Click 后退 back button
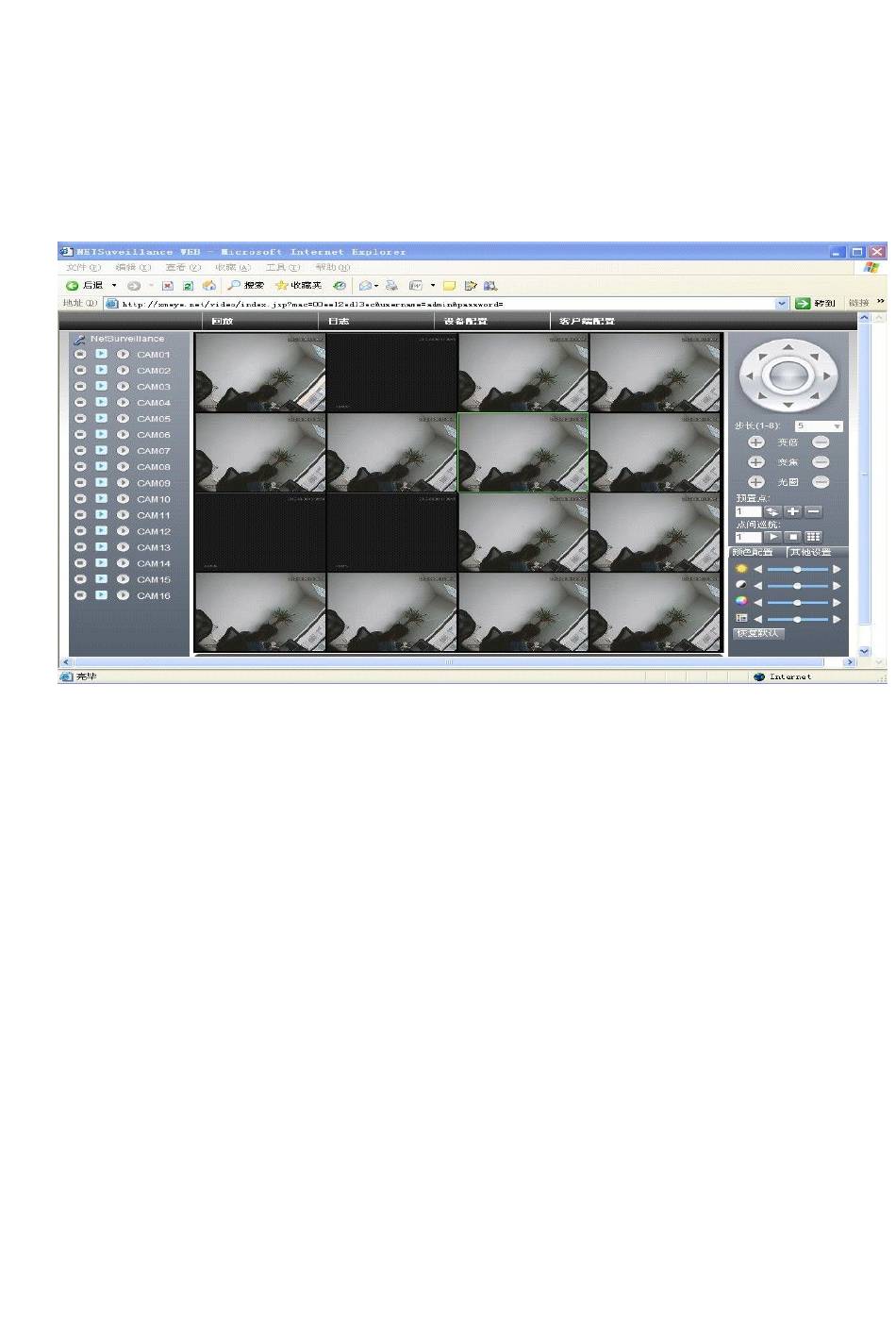The width and height of the screenshot is (896, 1318). [x=85, y=285]
